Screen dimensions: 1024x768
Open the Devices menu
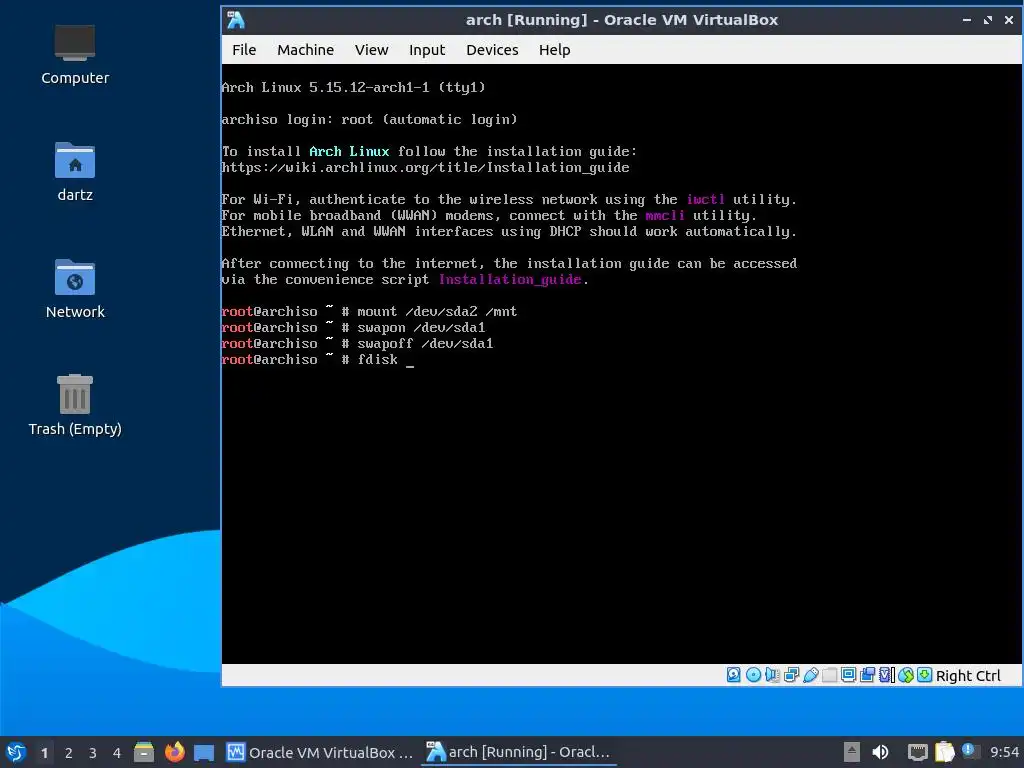point(492,50)
